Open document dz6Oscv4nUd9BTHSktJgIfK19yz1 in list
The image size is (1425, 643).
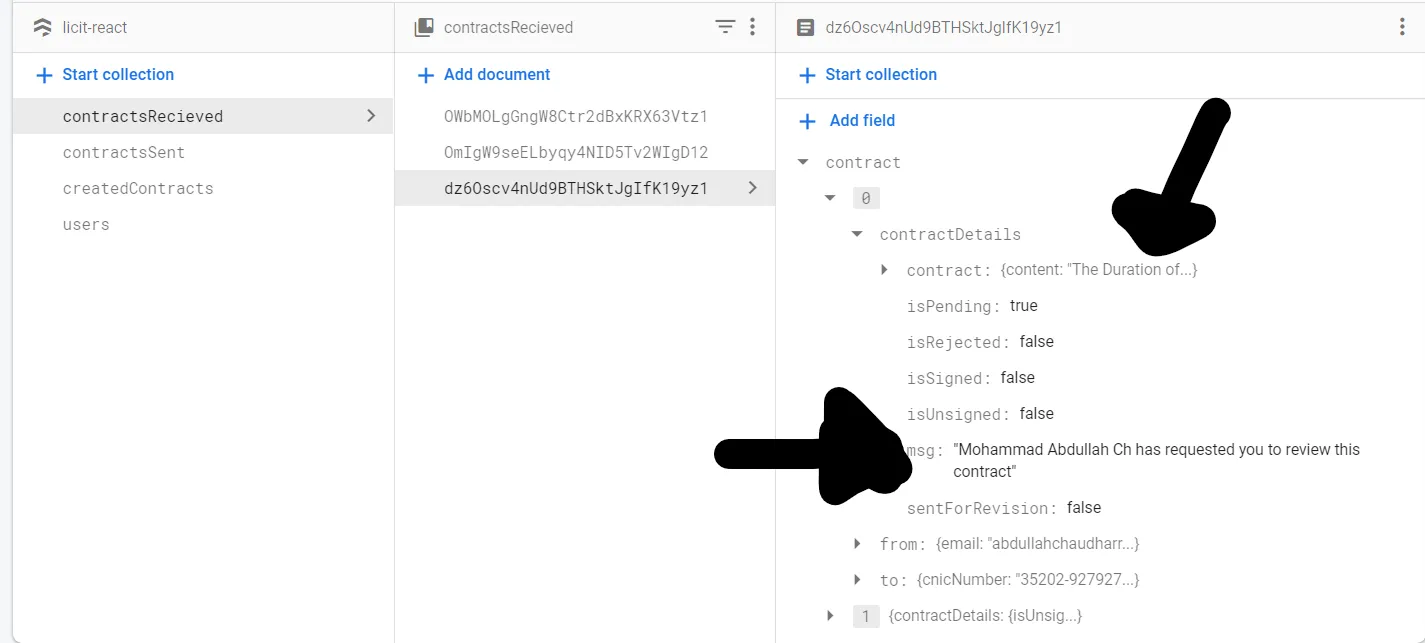pyautogui.click(x=584, y=188)
